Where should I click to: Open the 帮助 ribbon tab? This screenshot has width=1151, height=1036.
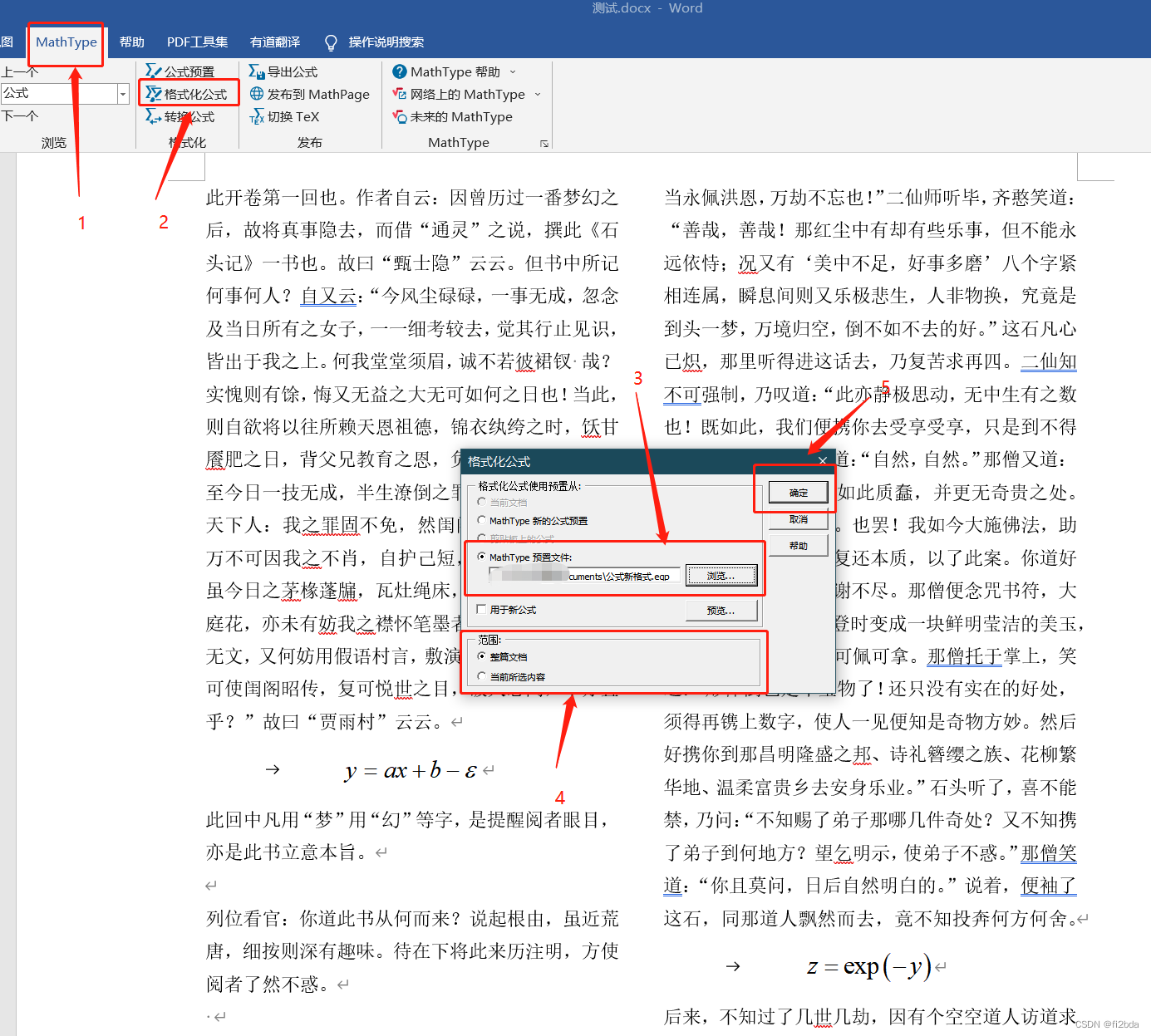pos(132,42)
